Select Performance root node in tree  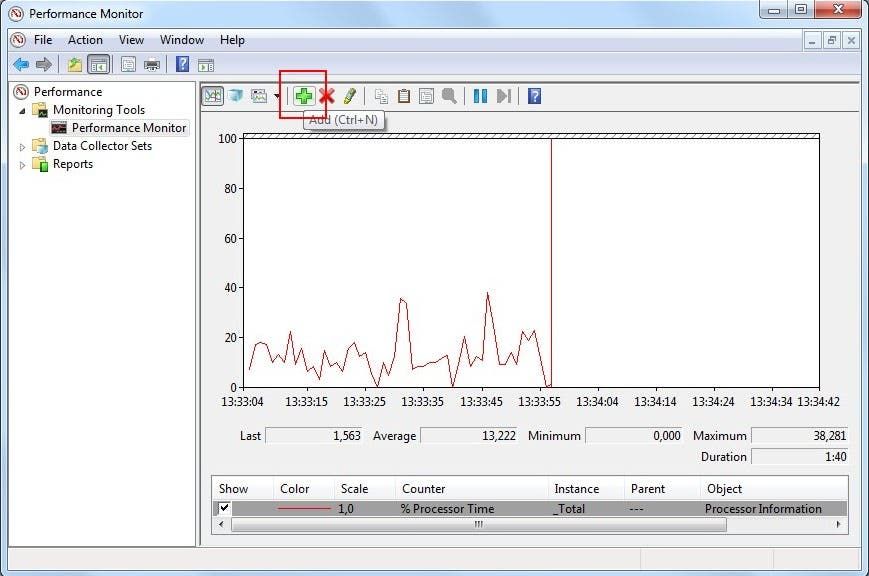[68, 91]
